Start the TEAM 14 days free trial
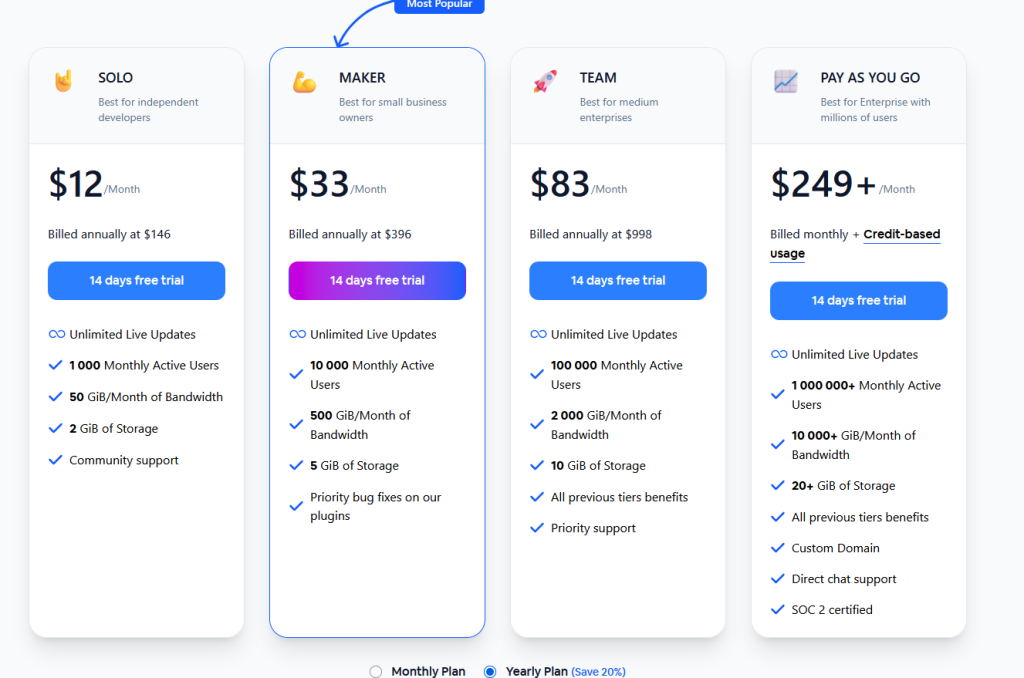 tap(618, 281)
